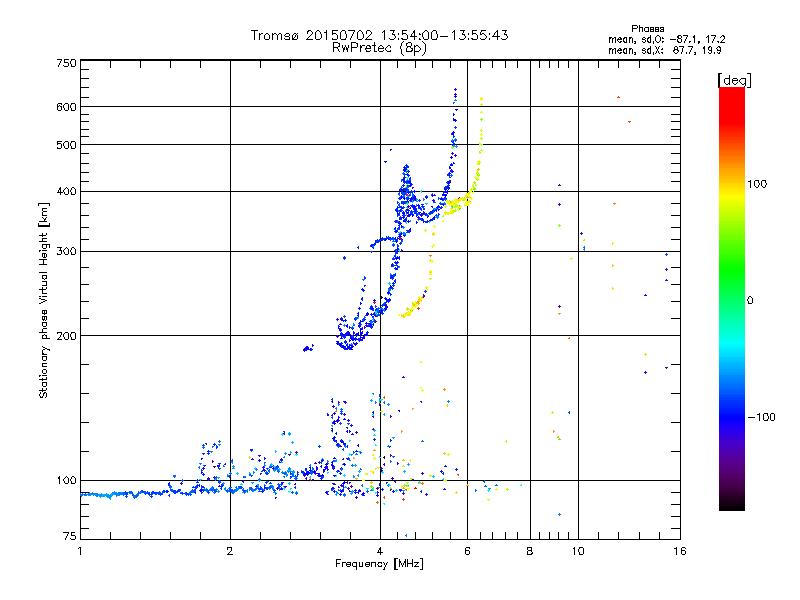
Task: Click the 16 tick on the frequency axis
Action: point(679,551)
